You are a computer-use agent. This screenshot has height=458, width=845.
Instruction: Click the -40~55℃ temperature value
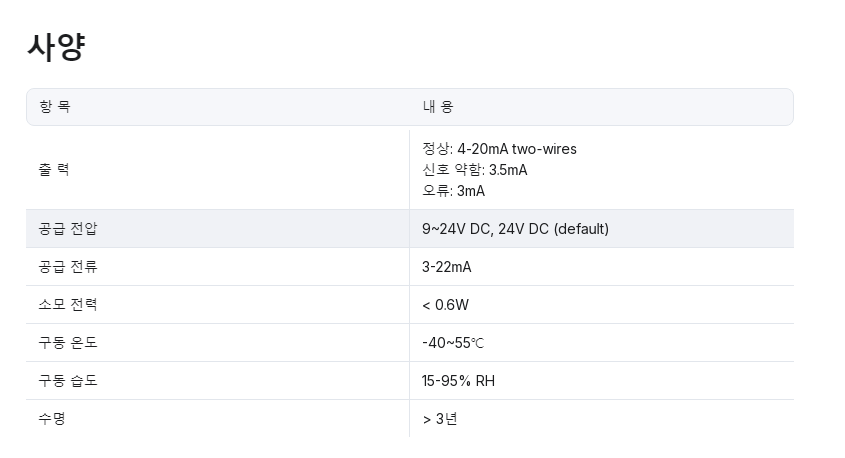coord(453,343)
